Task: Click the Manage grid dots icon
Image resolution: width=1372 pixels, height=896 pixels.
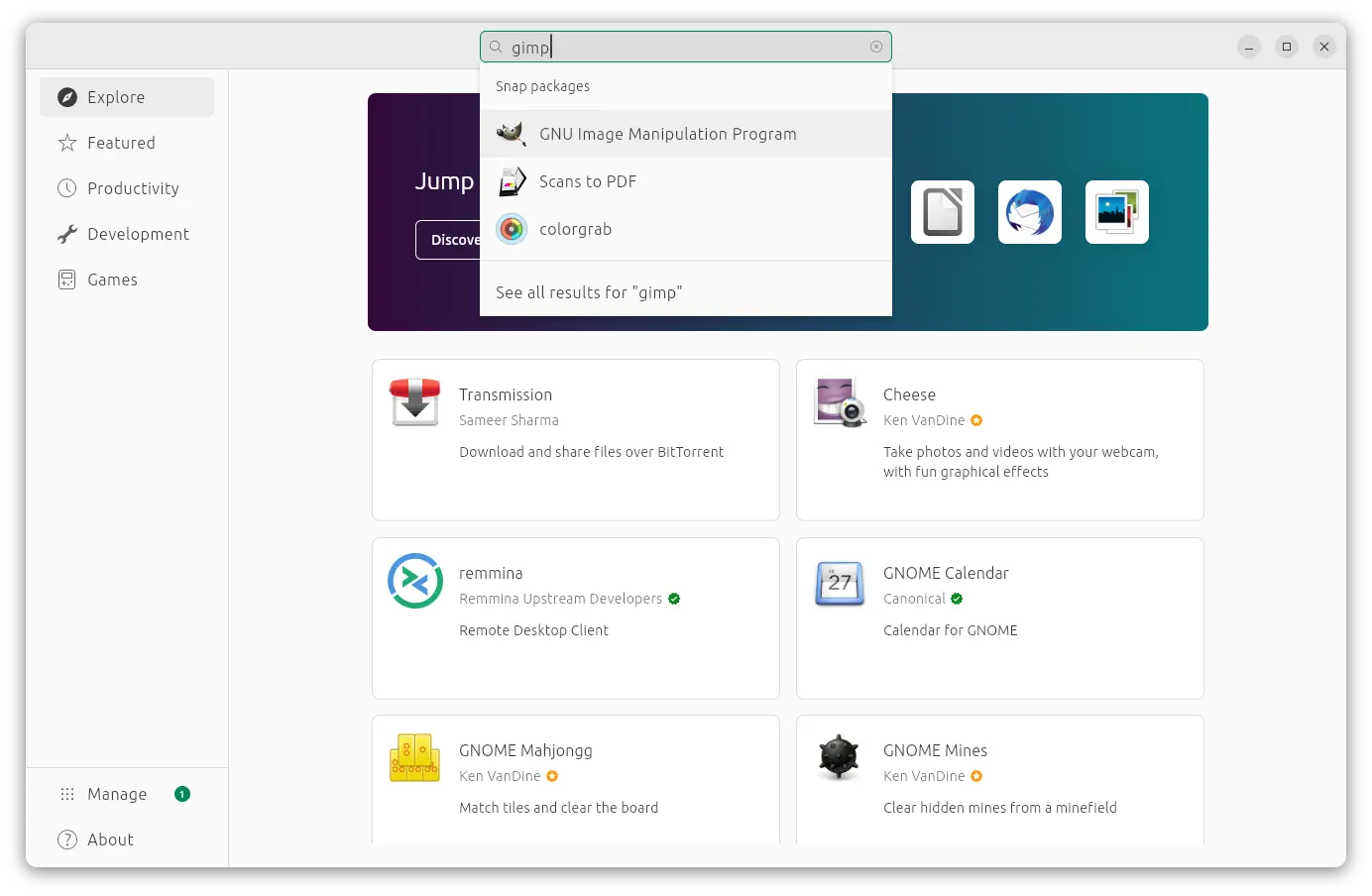Action: coord(67,794)
